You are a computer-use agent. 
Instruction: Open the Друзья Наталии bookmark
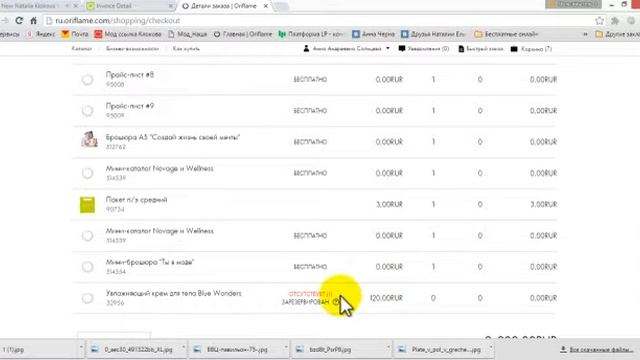tap(433, 34)
